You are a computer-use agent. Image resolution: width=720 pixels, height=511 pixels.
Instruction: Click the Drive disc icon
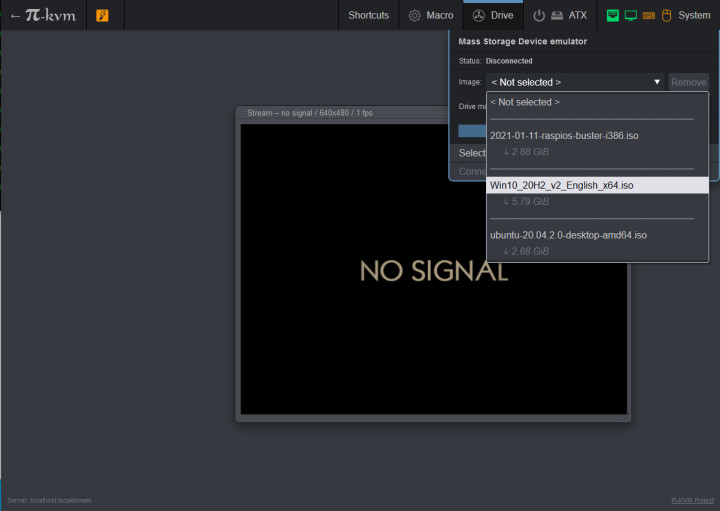point(478,16)
